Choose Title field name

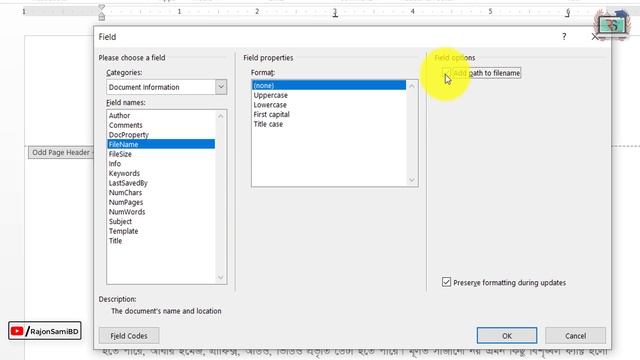click(x=161, y=241)
